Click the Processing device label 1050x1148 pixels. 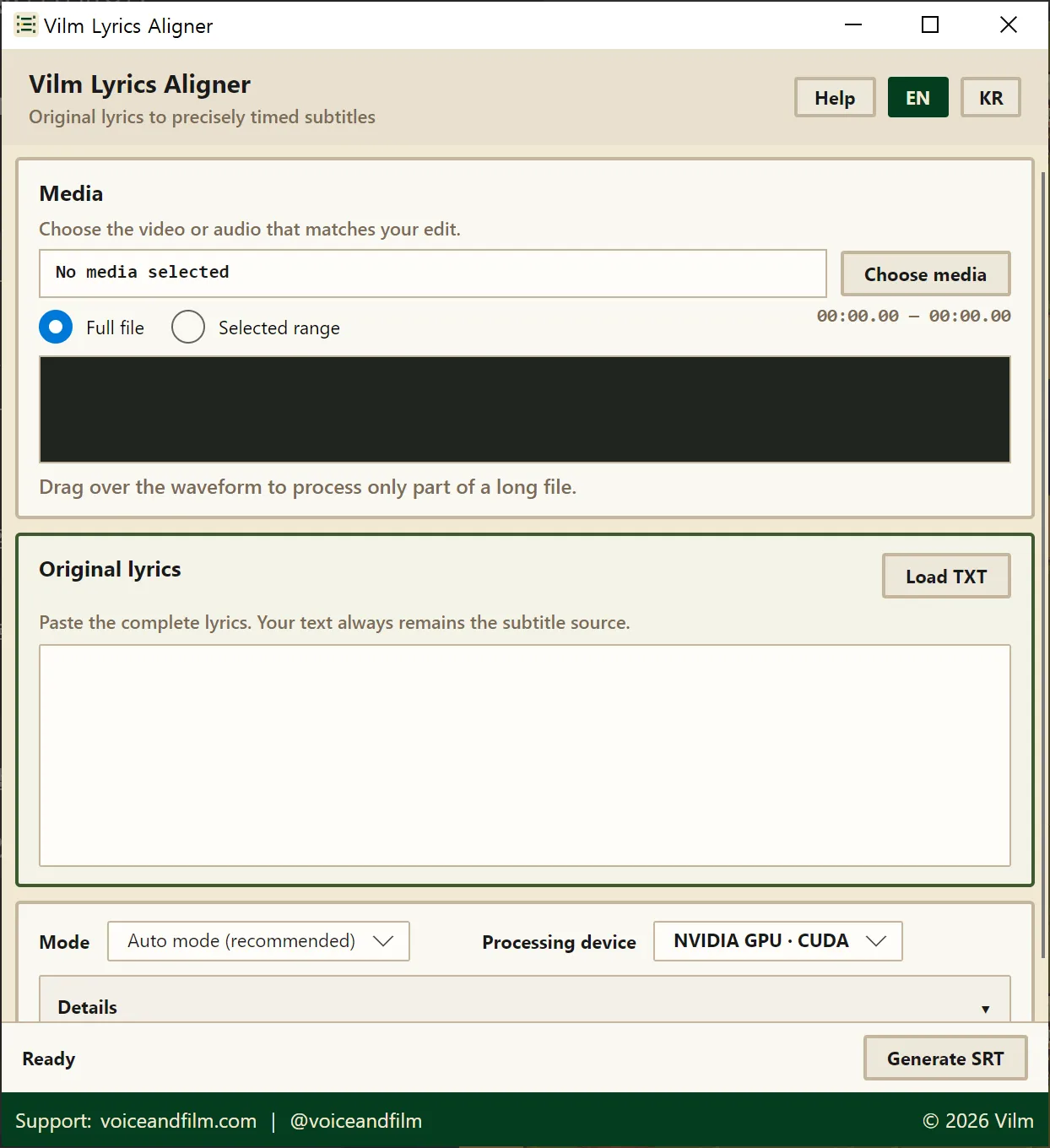coord(559,942)
